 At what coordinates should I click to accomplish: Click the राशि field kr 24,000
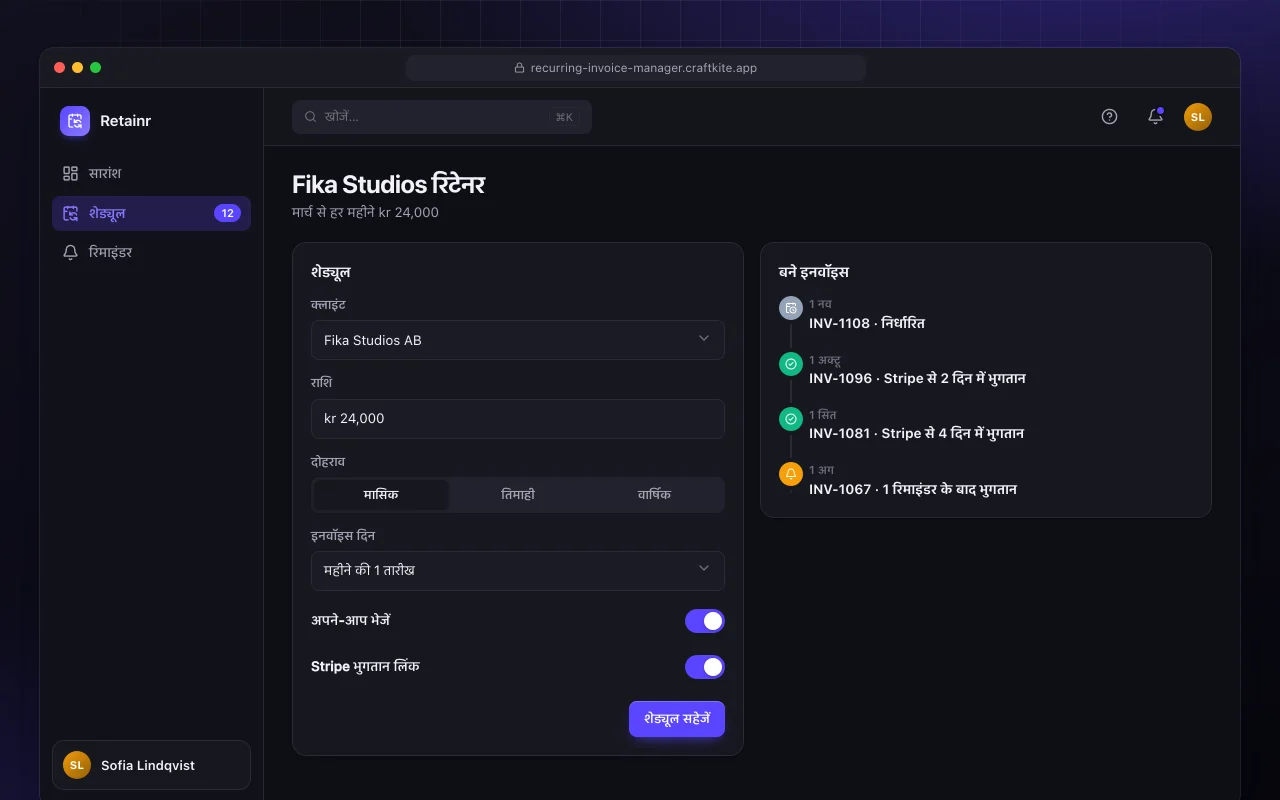pyautogui.click(x=518, y=418)
